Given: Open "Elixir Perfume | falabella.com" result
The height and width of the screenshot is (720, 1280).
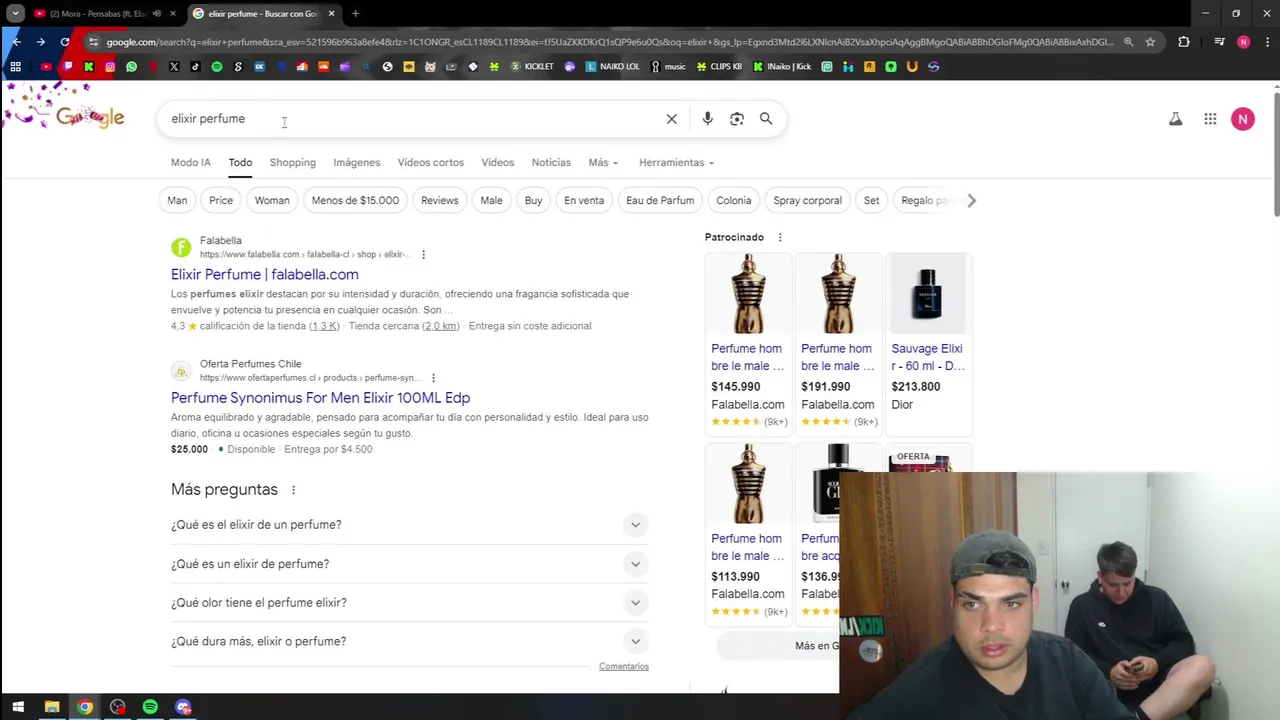Looking at the screenshot, I should 265,274.
